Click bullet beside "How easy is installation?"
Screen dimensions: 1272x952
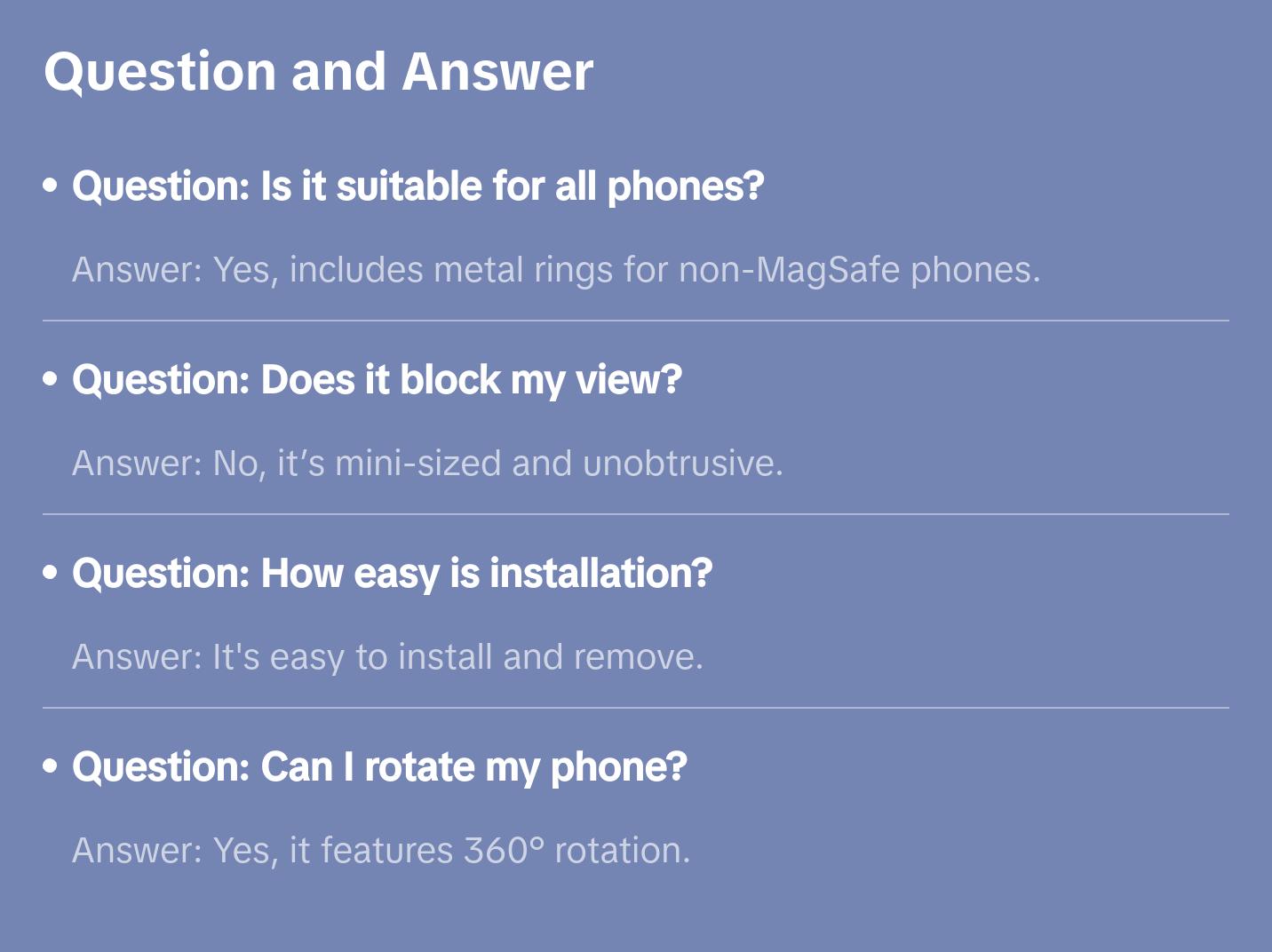(x=51, y=573)
